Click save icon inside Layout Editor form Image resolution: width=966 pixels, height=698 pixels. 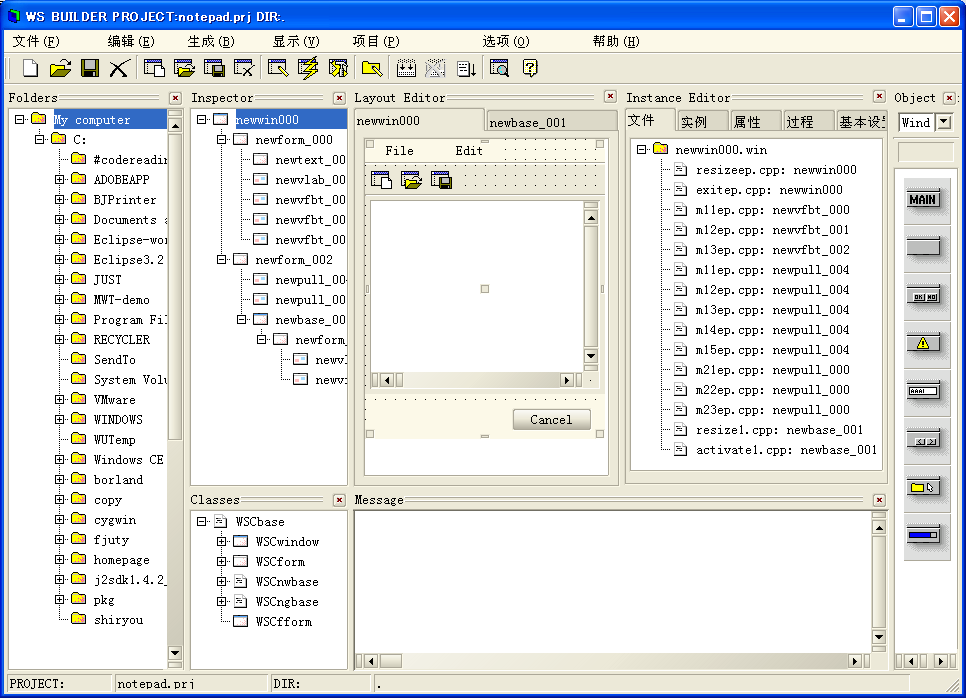[441, 180]
